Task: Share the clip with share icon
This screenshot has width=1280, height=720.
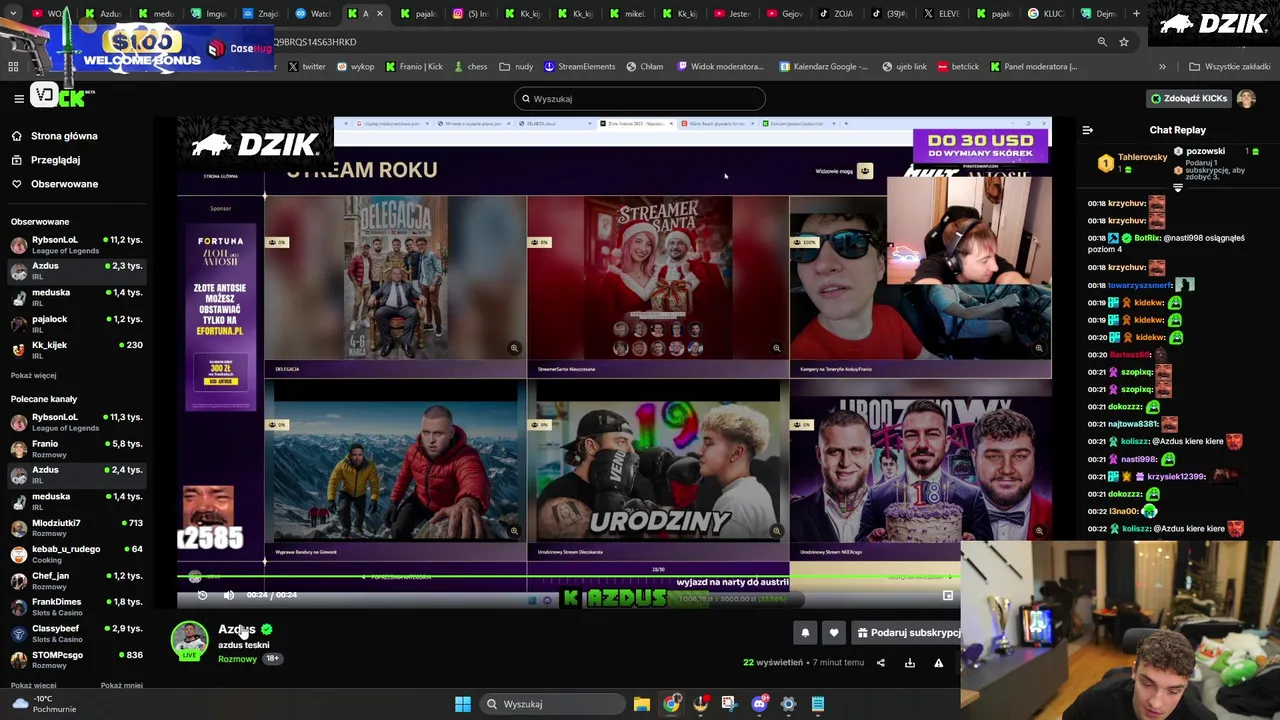Action: pyautogui.click(x=881, y=663)
